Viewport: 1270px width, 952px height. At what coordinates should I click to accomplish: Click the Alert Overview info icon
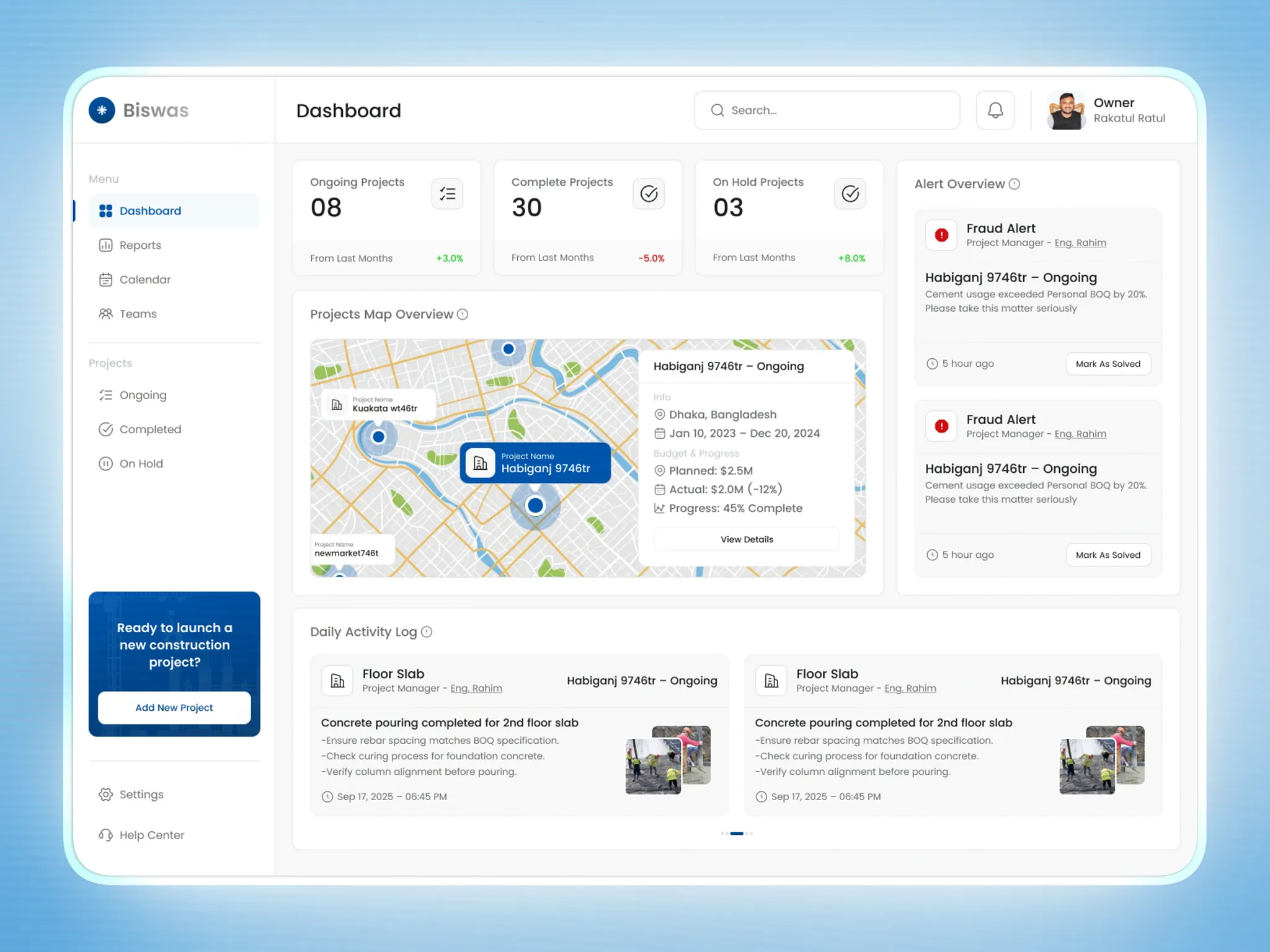pos(1015,184)
